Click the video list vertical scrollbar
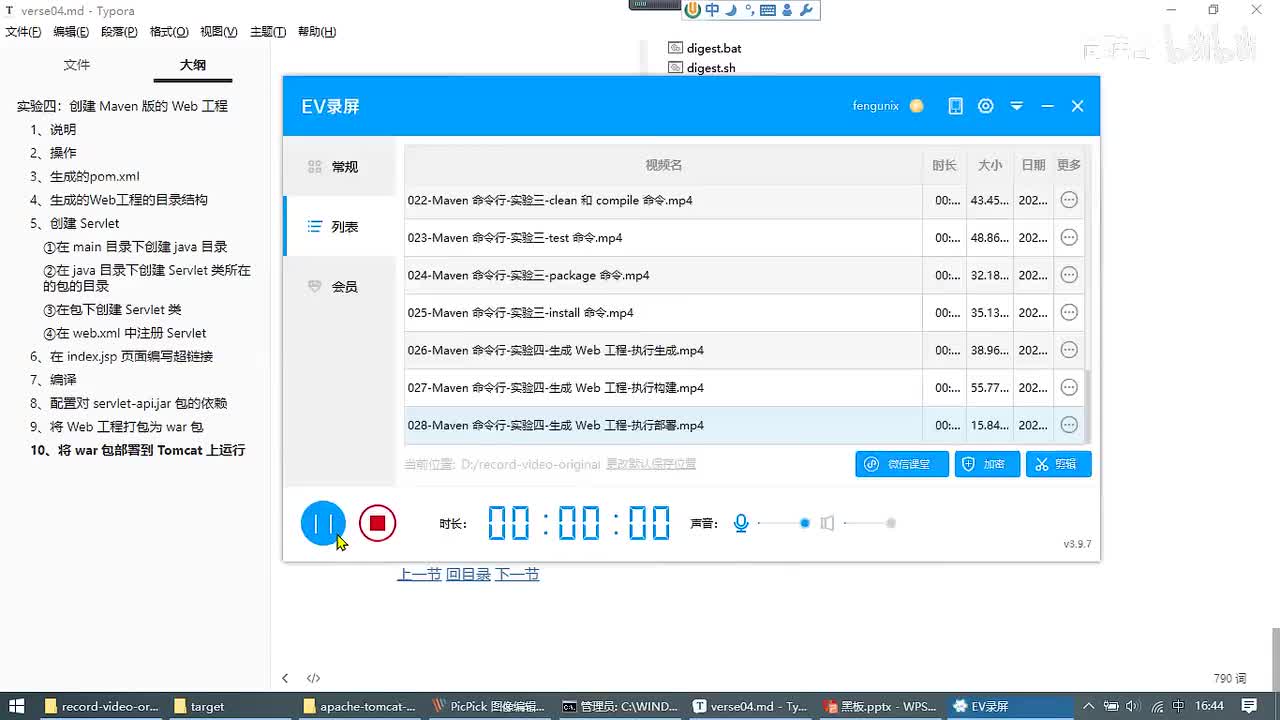 tap(1087, 405)
